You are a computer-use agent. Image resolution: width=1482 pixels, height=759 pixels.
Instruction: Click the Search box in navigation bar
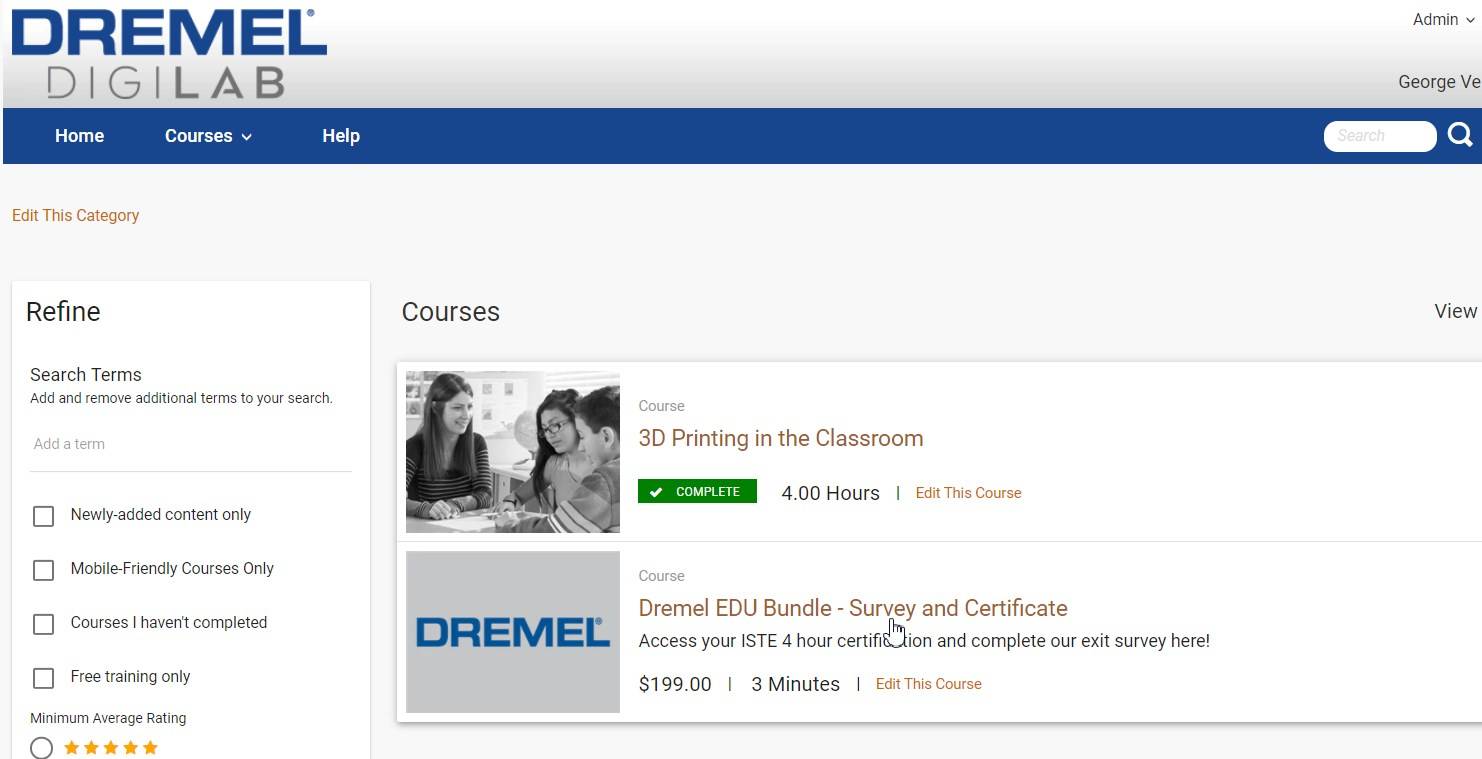tap(1380, 136)
